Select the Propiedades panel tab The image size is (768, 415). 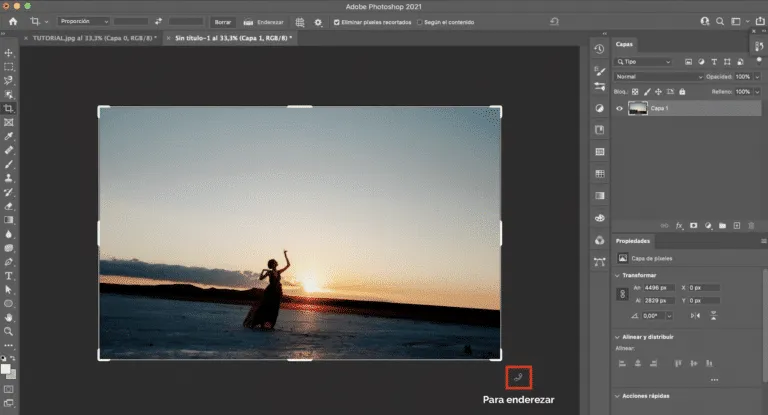(x=632, y=241)
